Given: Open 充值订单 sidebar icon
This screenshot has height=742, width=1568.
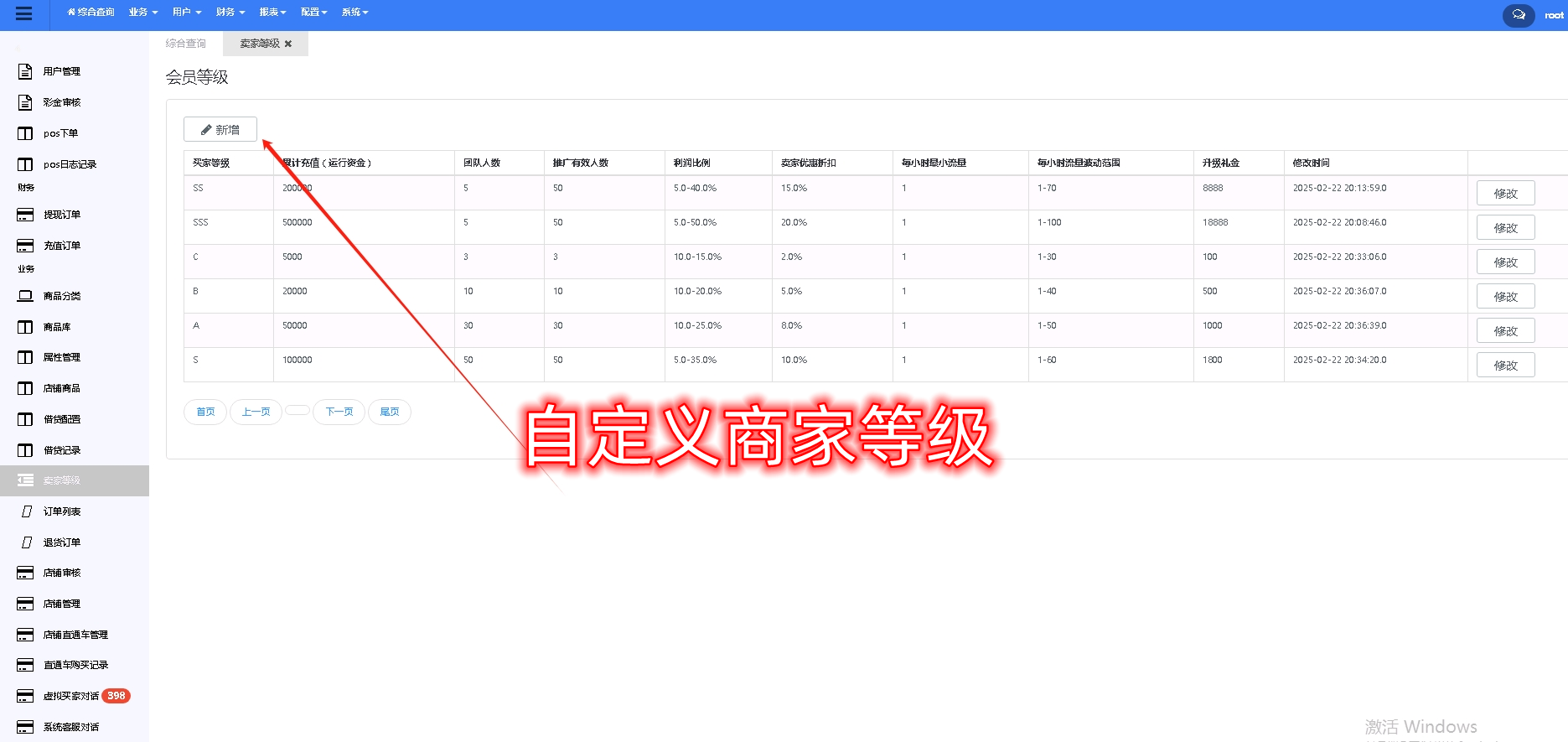Looking at the screenshot, I should click(25, 246).
